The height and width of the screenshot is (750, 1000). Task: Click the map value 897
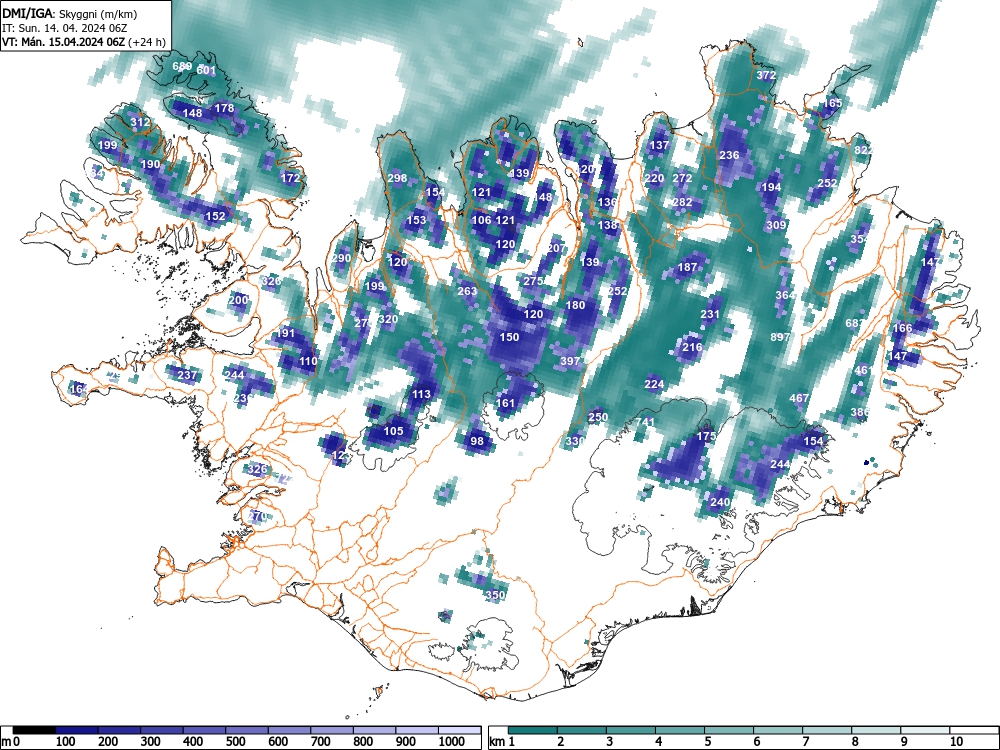780,337
